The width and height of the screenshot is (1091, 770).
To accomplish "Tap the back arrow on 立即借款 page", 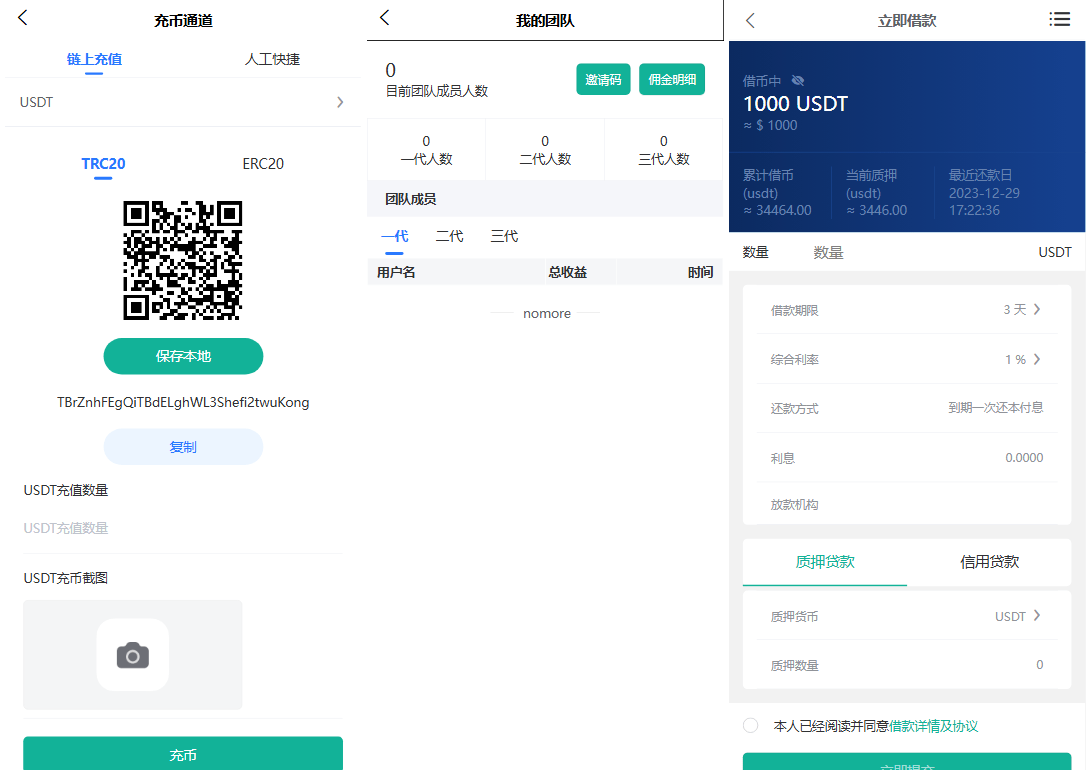I will (749, 19).
